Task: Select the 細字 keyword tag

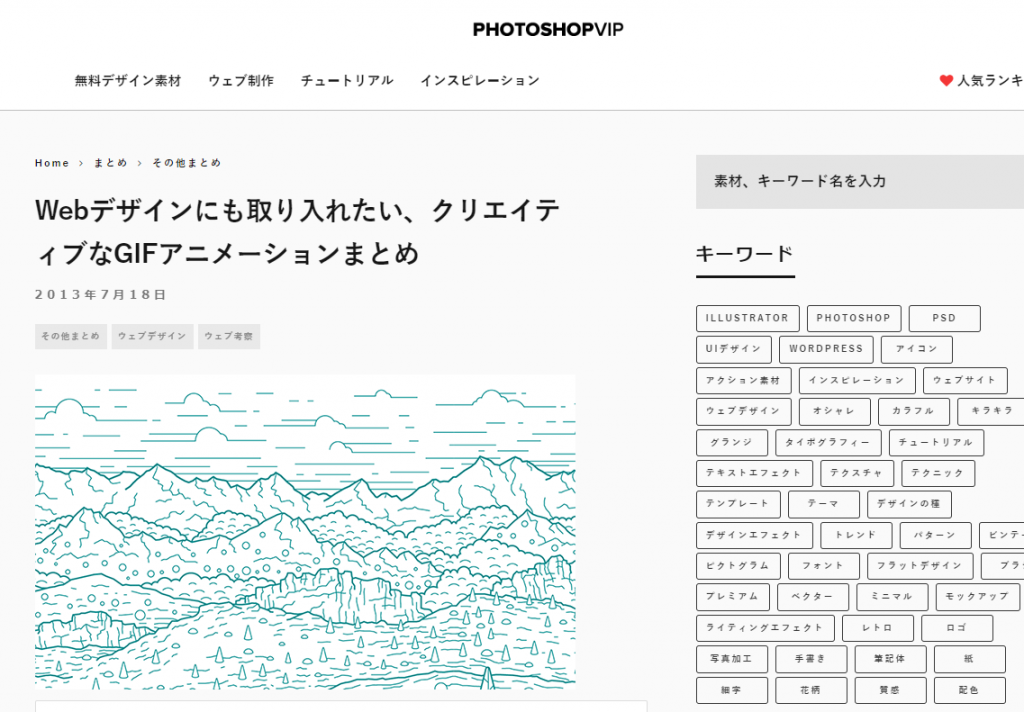Action: click(x=731, y=690)
